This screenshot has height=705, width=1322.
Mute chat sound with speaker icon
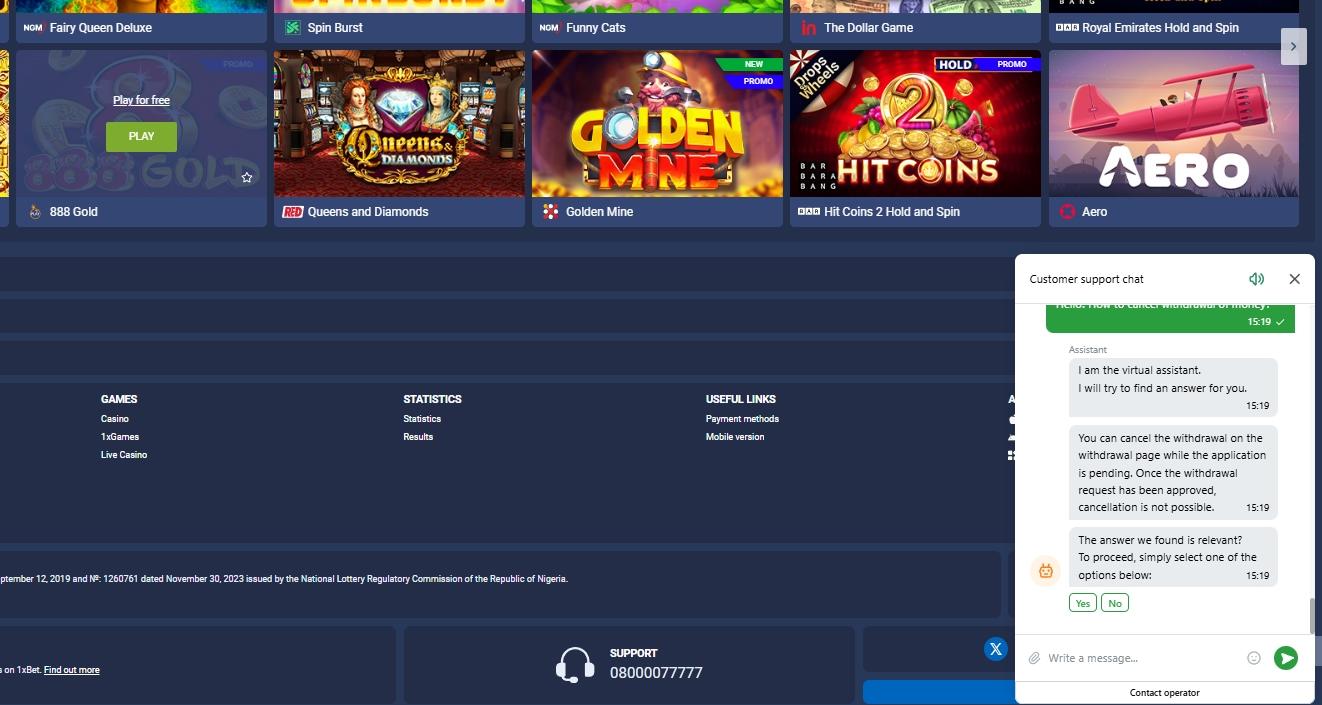coord(1256,279)
